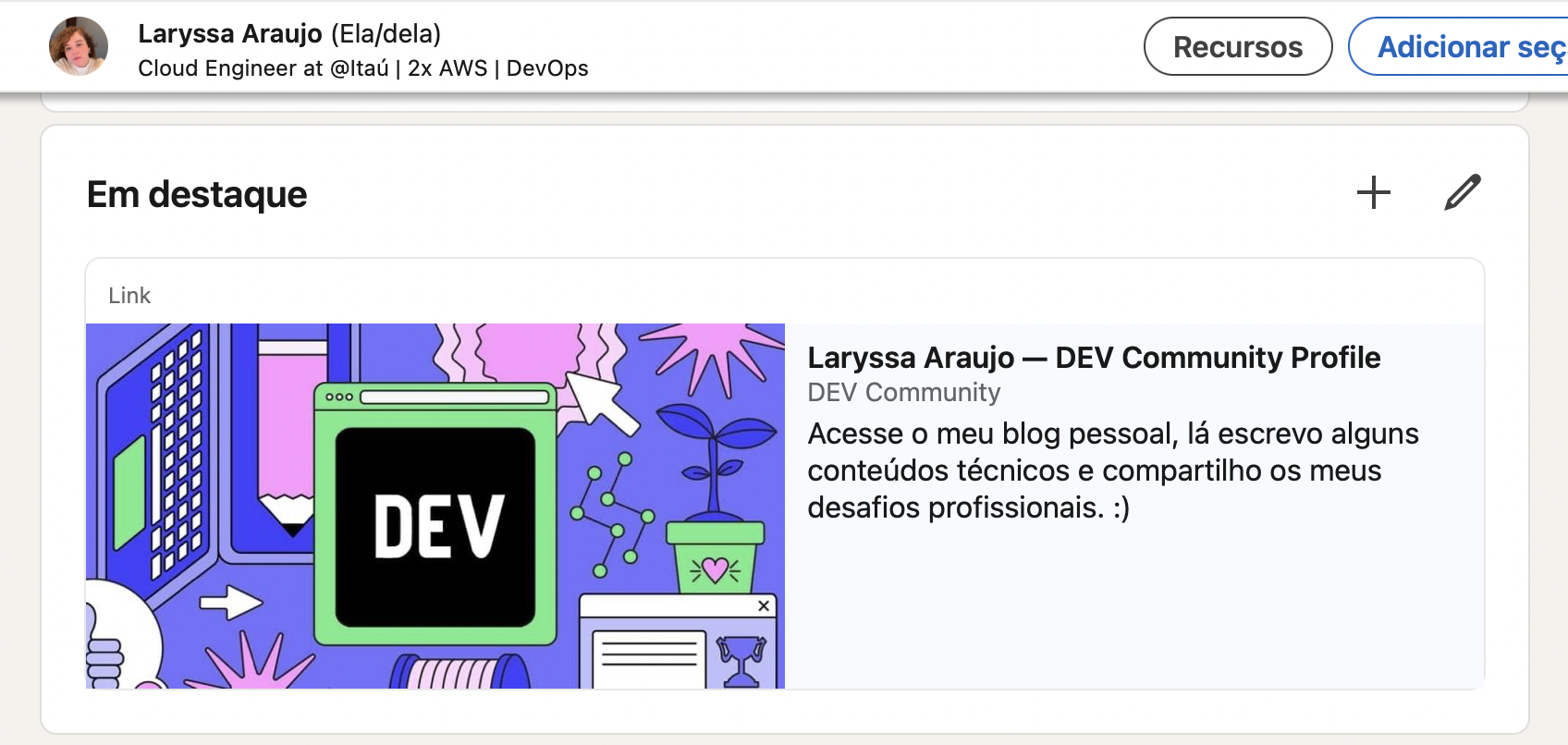Click the Recursos button
Image resolution: width=1568 pixels, height=745 pixels.
[x=1238, y=46]
